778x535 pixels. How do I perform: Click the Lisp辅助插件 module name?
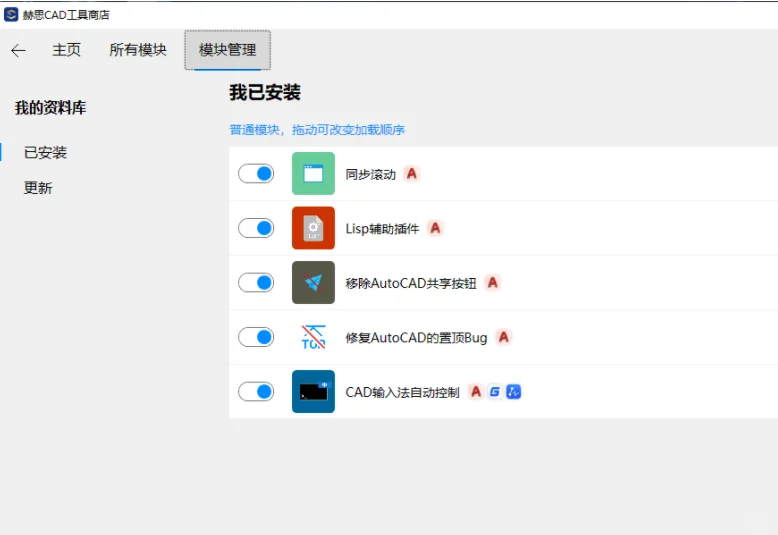(382, 229)
